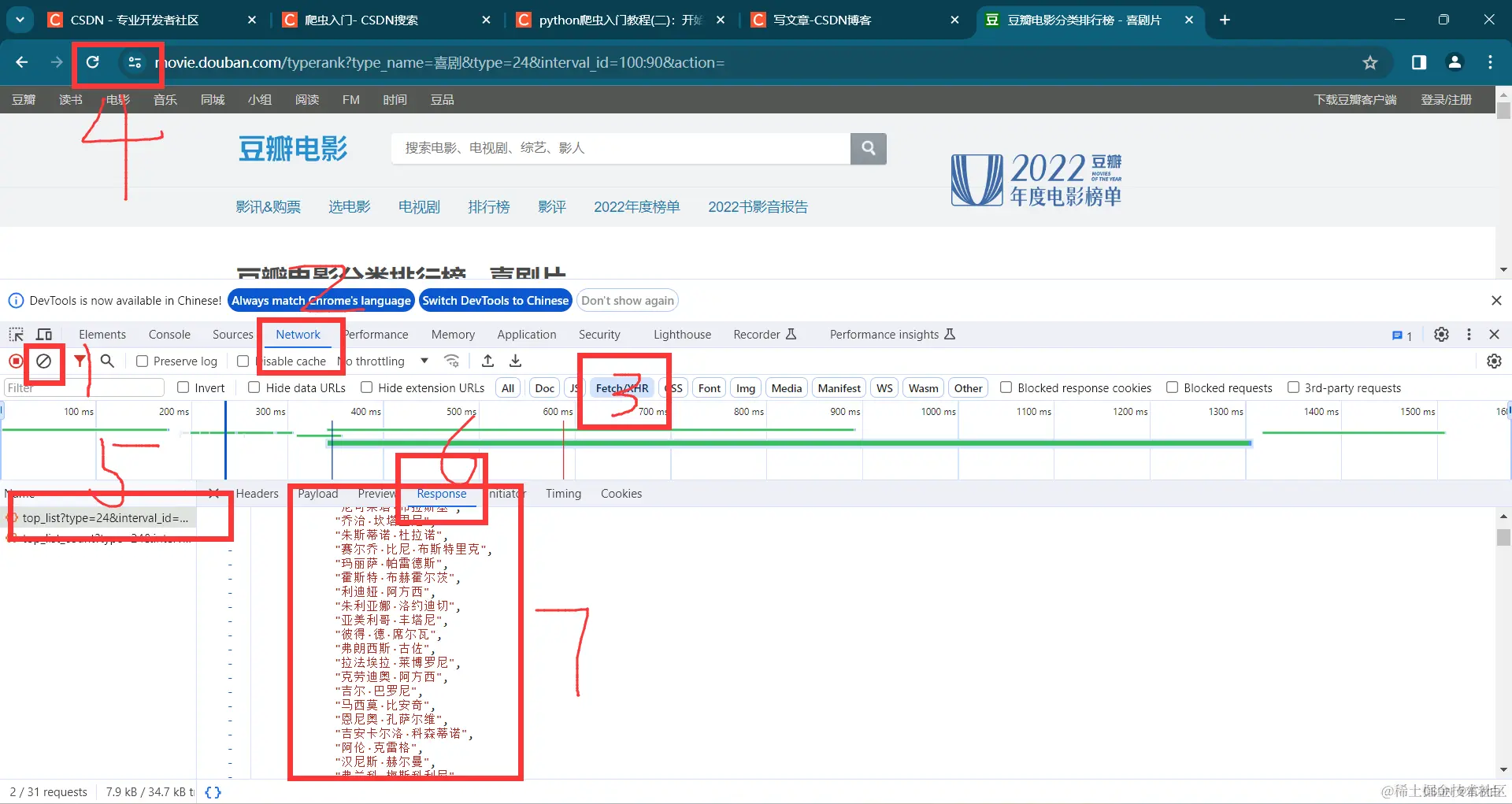
Task: Open site information icon in address bar
Action: click(135, 62)
